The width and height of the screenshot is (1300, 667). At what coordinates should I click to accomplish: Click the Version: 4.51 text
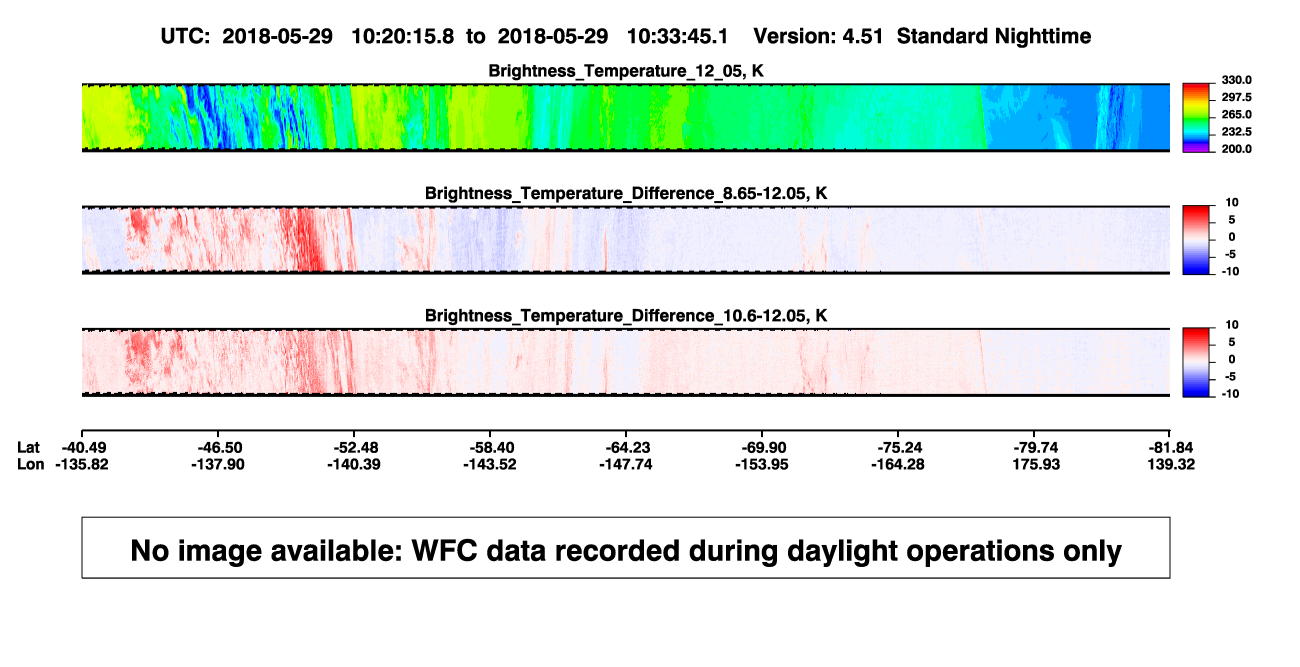point(820,36)
